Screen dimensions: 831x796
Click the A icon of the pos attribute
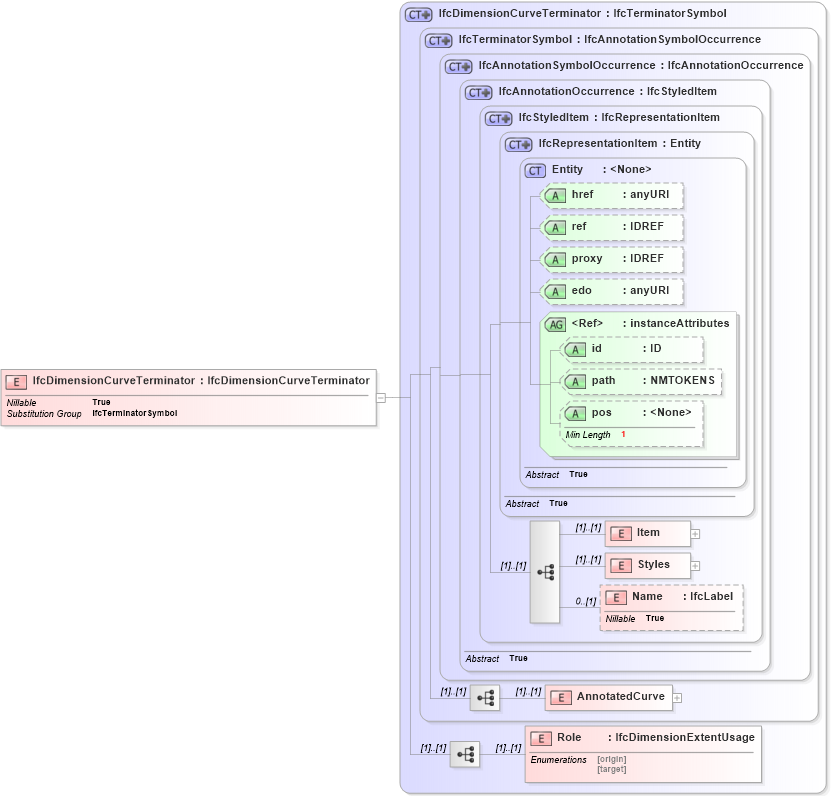(575, 412)
